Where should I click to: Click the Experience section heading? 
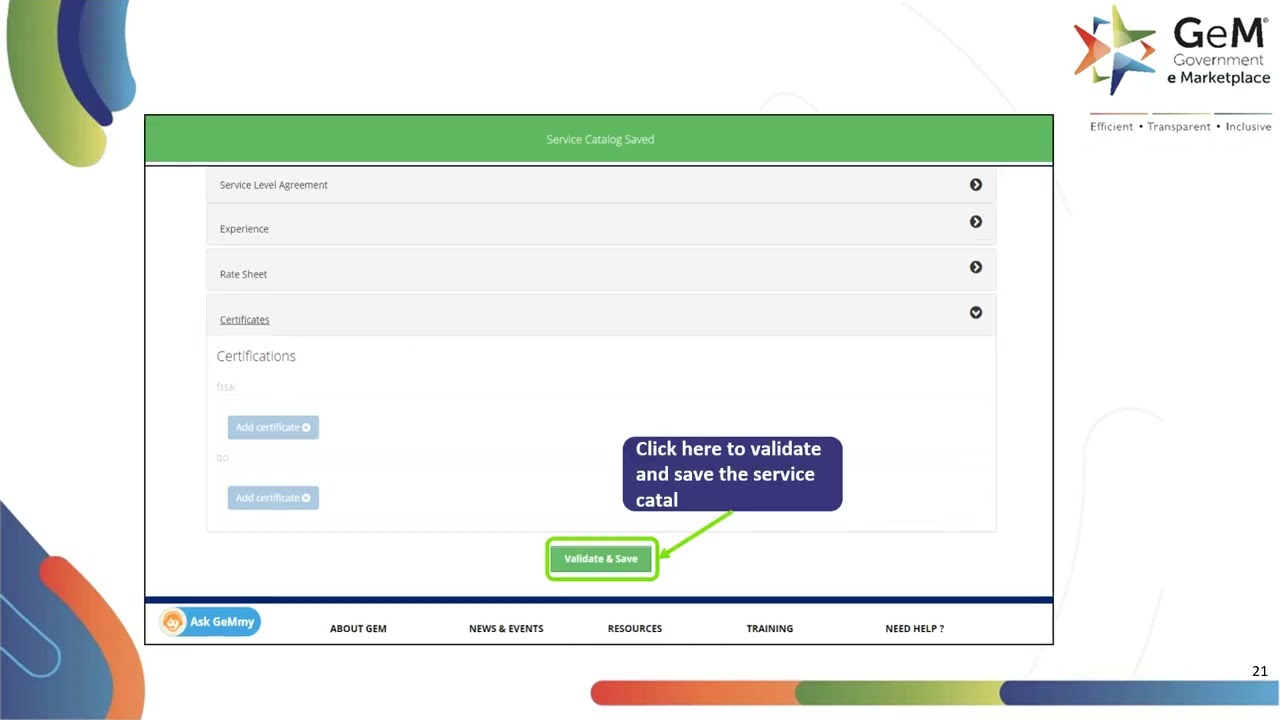pos(244,229)
